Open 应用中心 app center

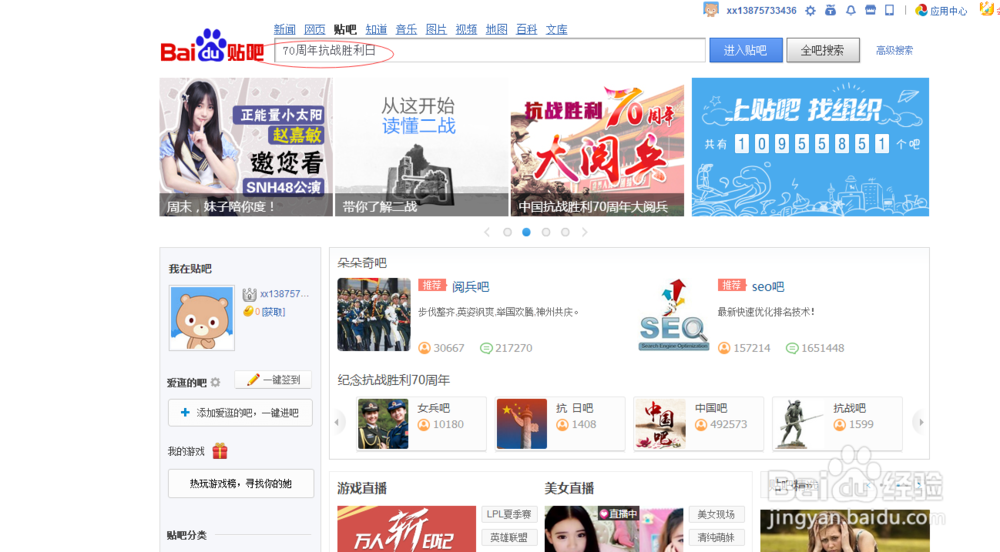941,10
